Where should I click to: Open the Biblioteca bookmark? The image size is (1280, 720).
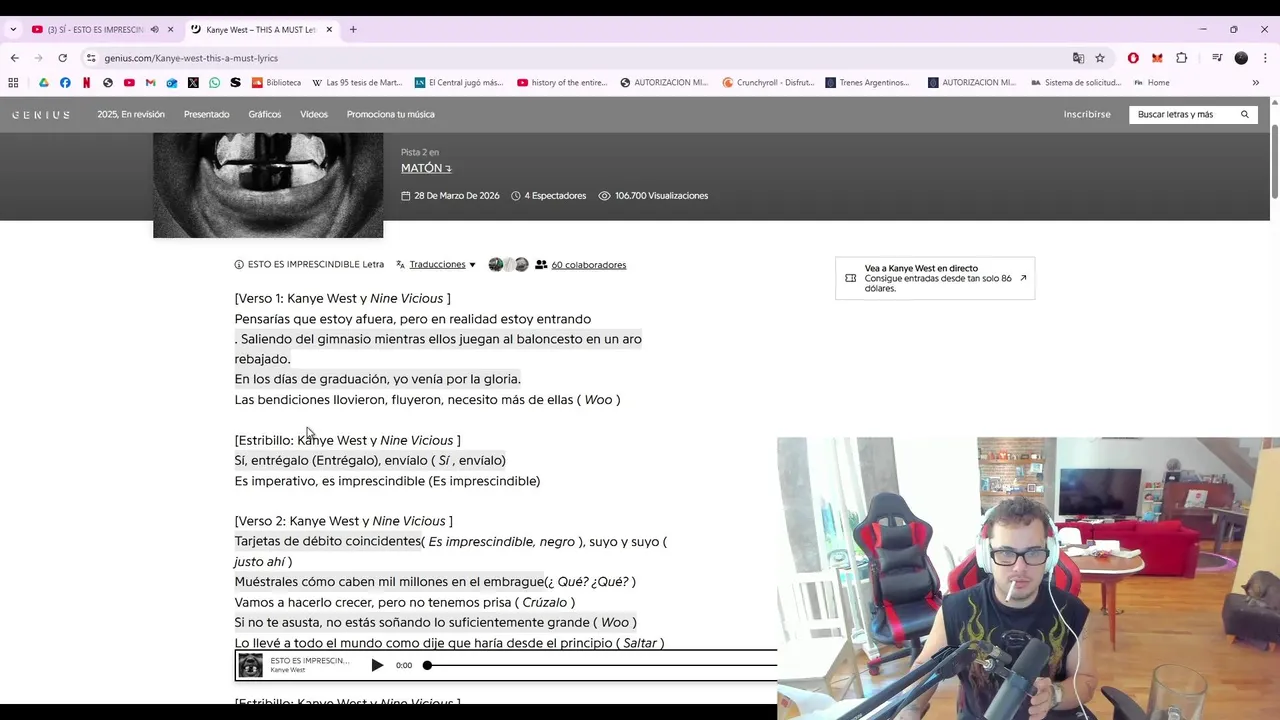[x=277, y=83]
